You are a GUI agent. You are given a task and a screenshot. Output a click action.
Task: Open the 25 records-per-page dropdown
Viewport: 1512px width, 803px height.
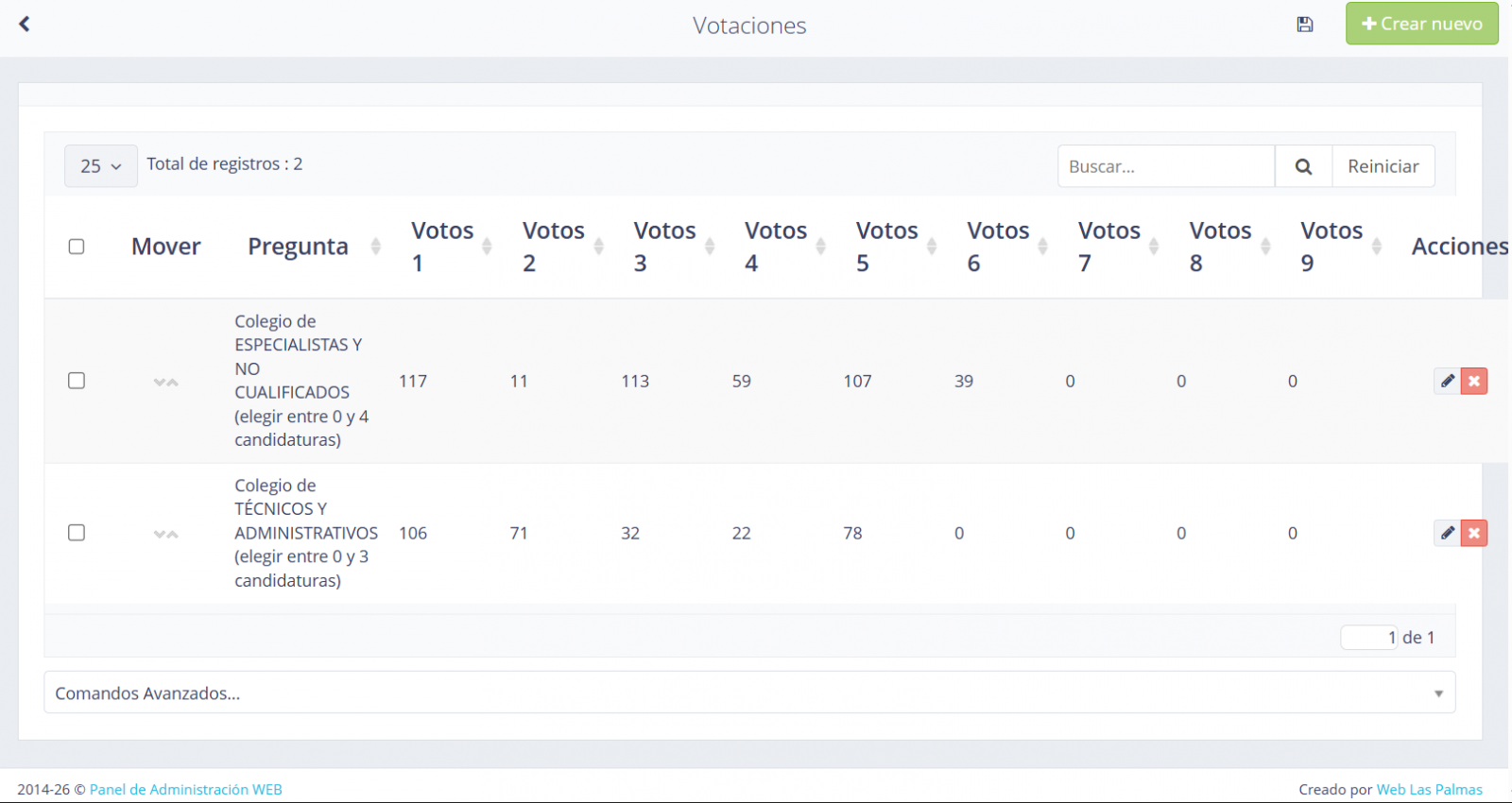point(101,166)
